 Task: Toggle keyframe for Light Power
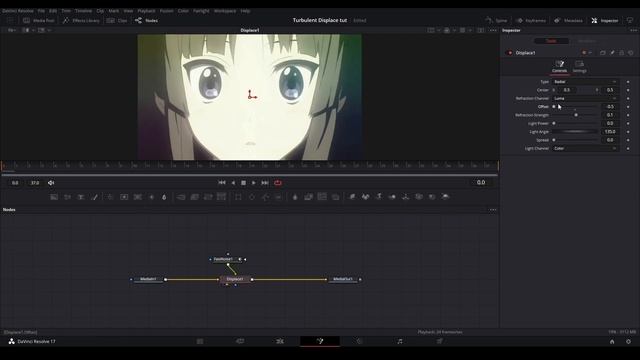pos(628,123)
